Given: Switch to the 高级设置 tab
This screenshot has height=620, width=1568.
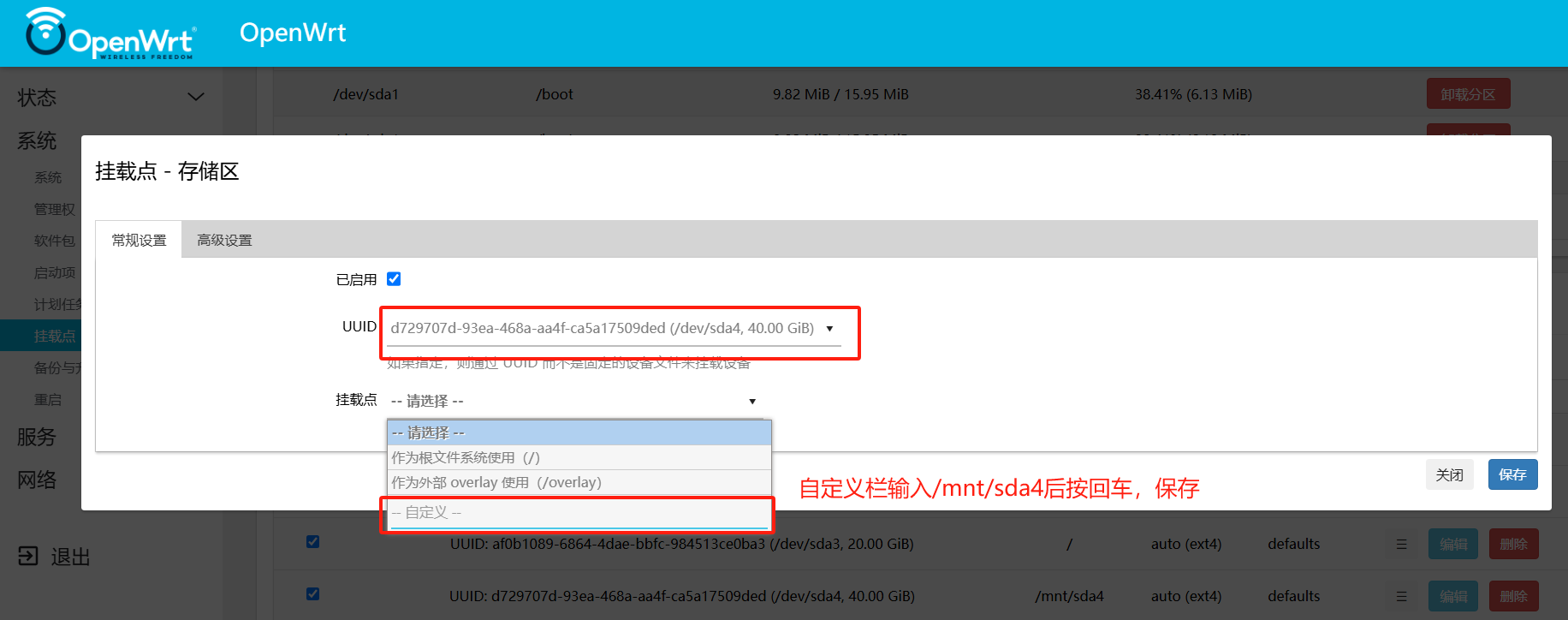Looking at the screenshot, I should pyautogui.click(x=224, y=241).
